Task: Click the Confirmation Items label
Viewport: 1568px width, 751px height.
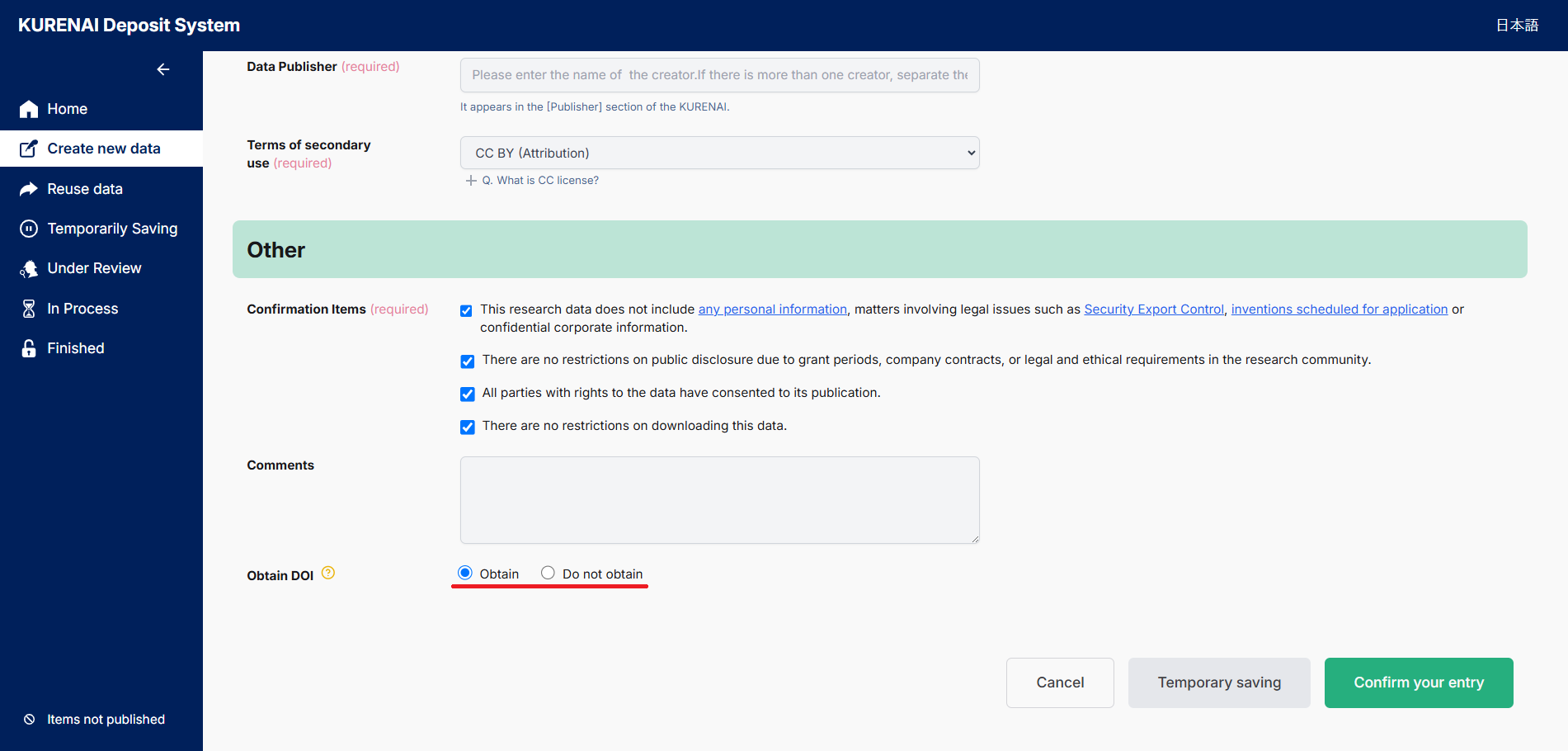Action: (306, 309)
